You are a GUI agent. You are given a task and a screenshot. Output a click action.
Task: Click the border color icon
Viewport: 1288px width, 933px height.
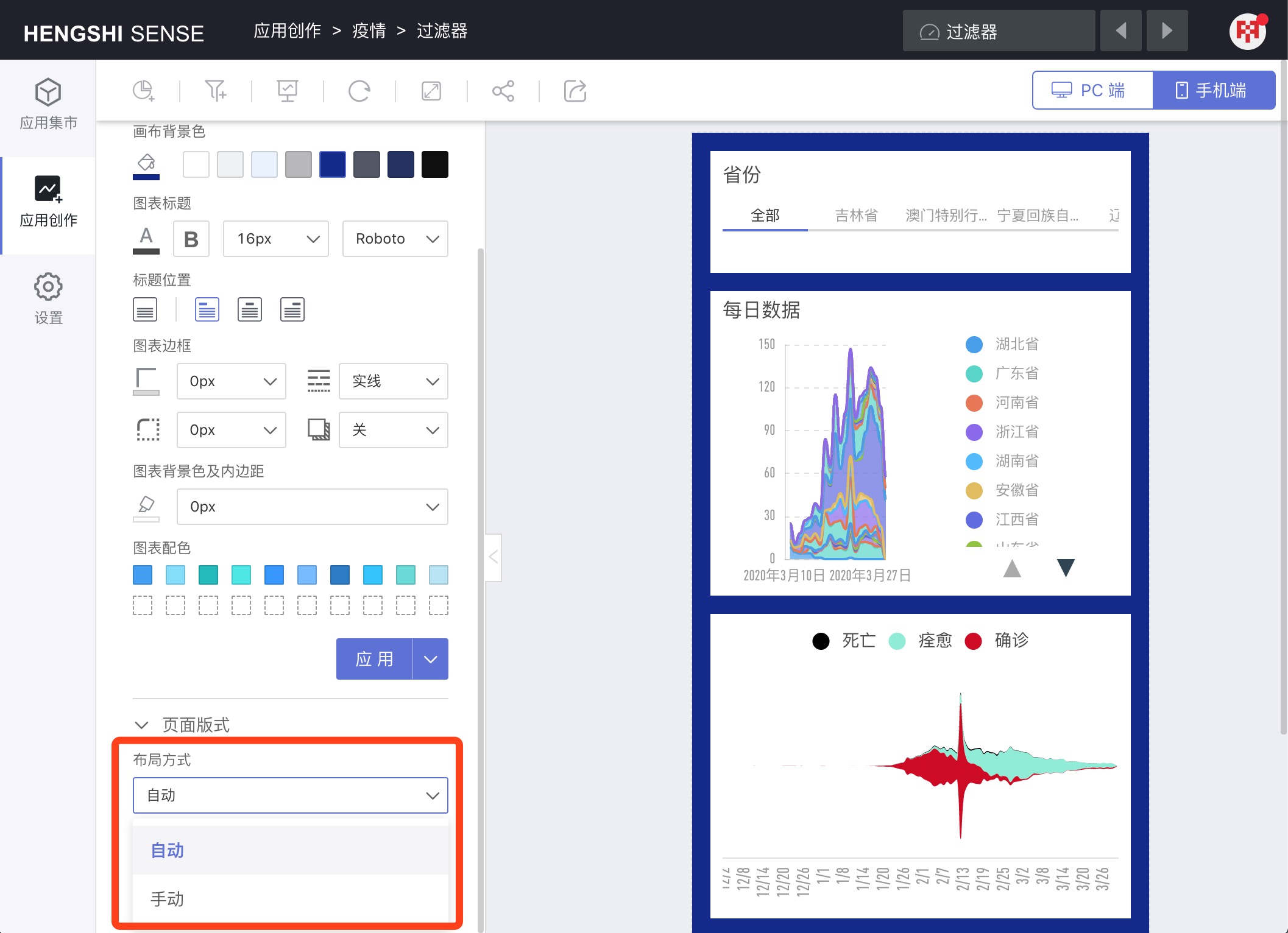(x=146, y=381)
